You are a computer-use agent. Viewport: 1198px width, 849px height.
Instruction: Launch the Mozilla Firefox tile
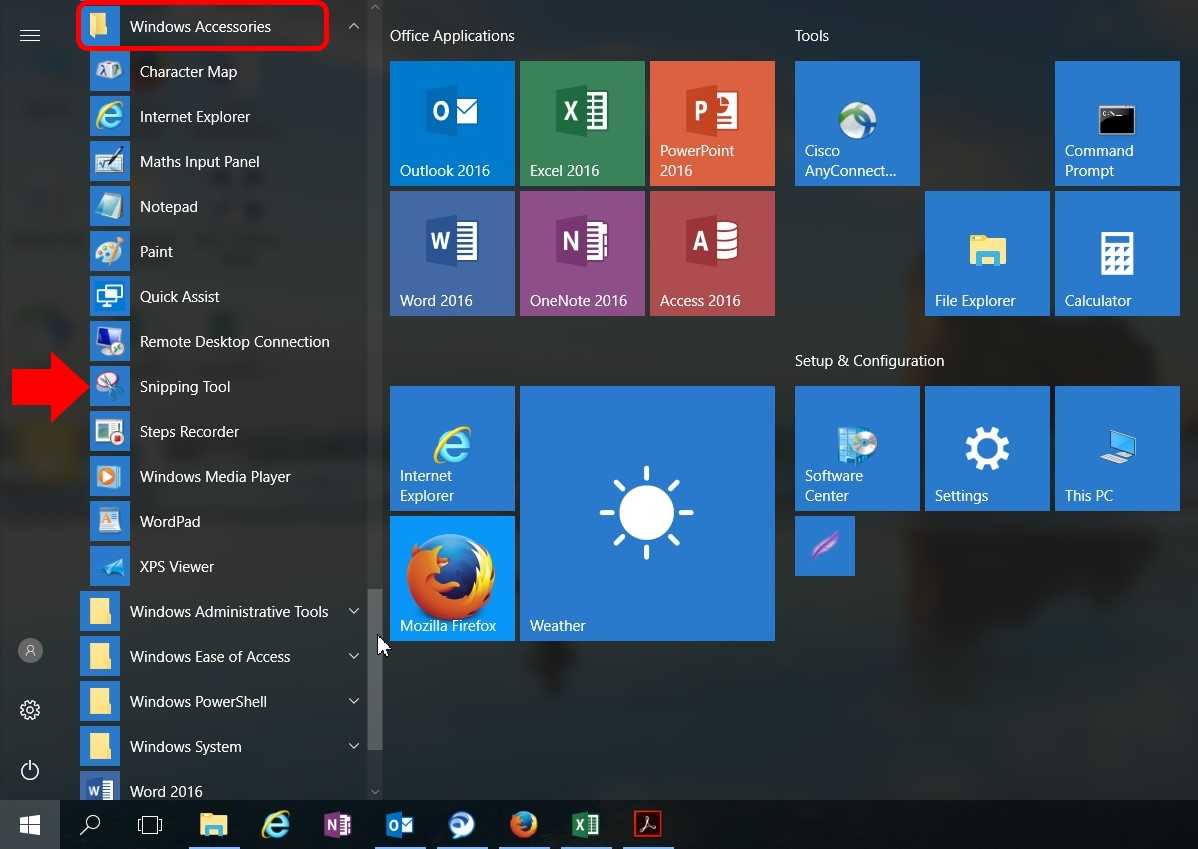coord(452,578)
